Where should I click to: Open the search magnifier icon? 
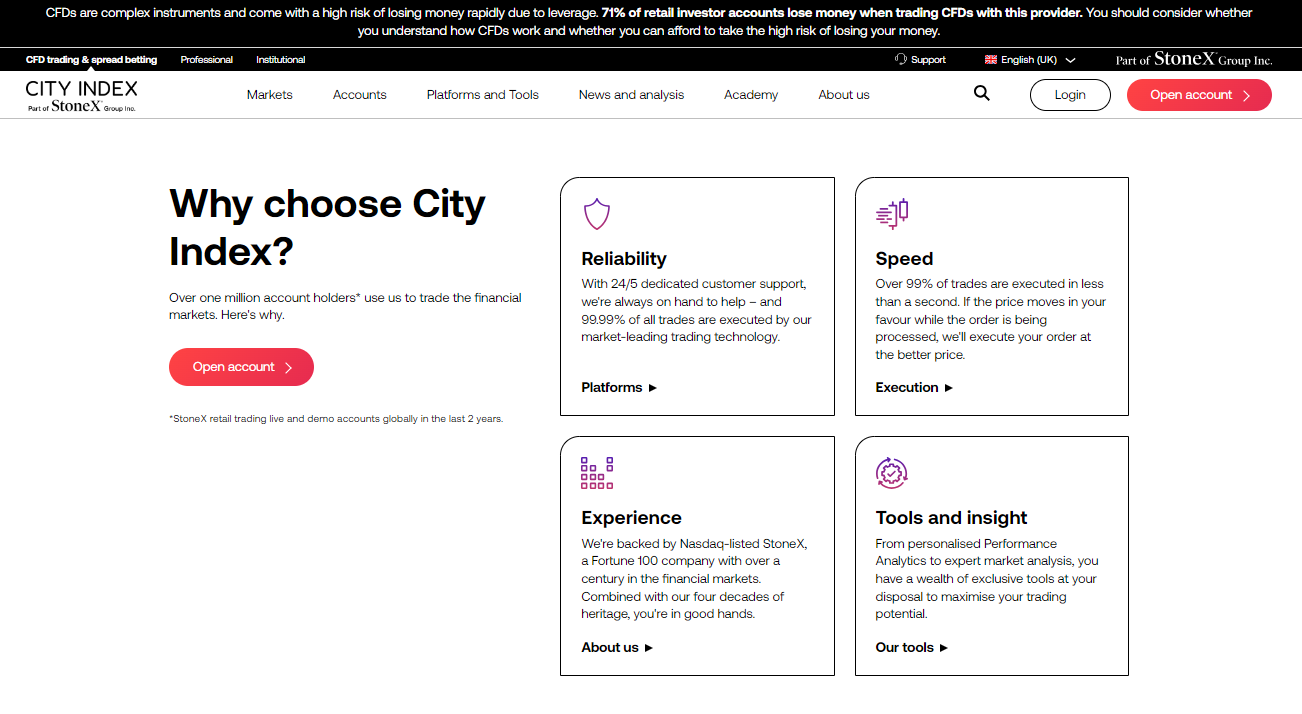tap(981, 92)
